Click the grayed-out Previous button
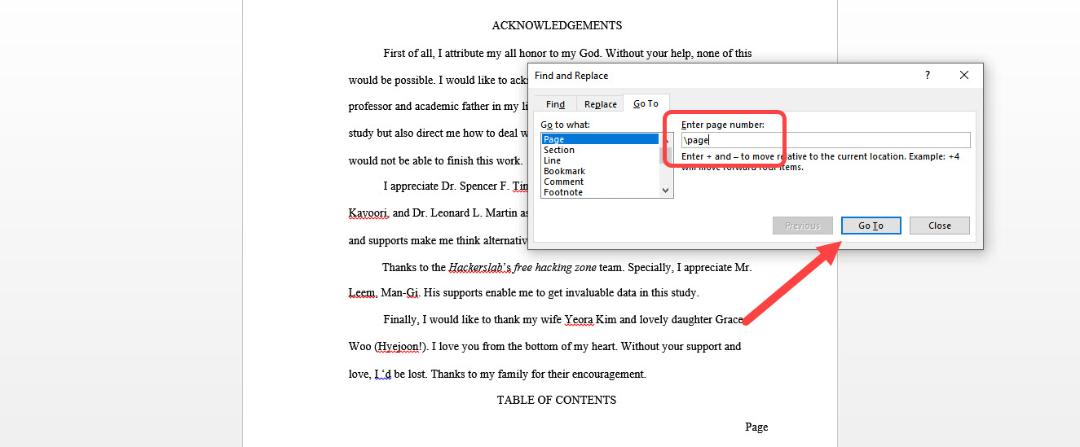This screenshot has height=447, width=1080. coord(802,225)
